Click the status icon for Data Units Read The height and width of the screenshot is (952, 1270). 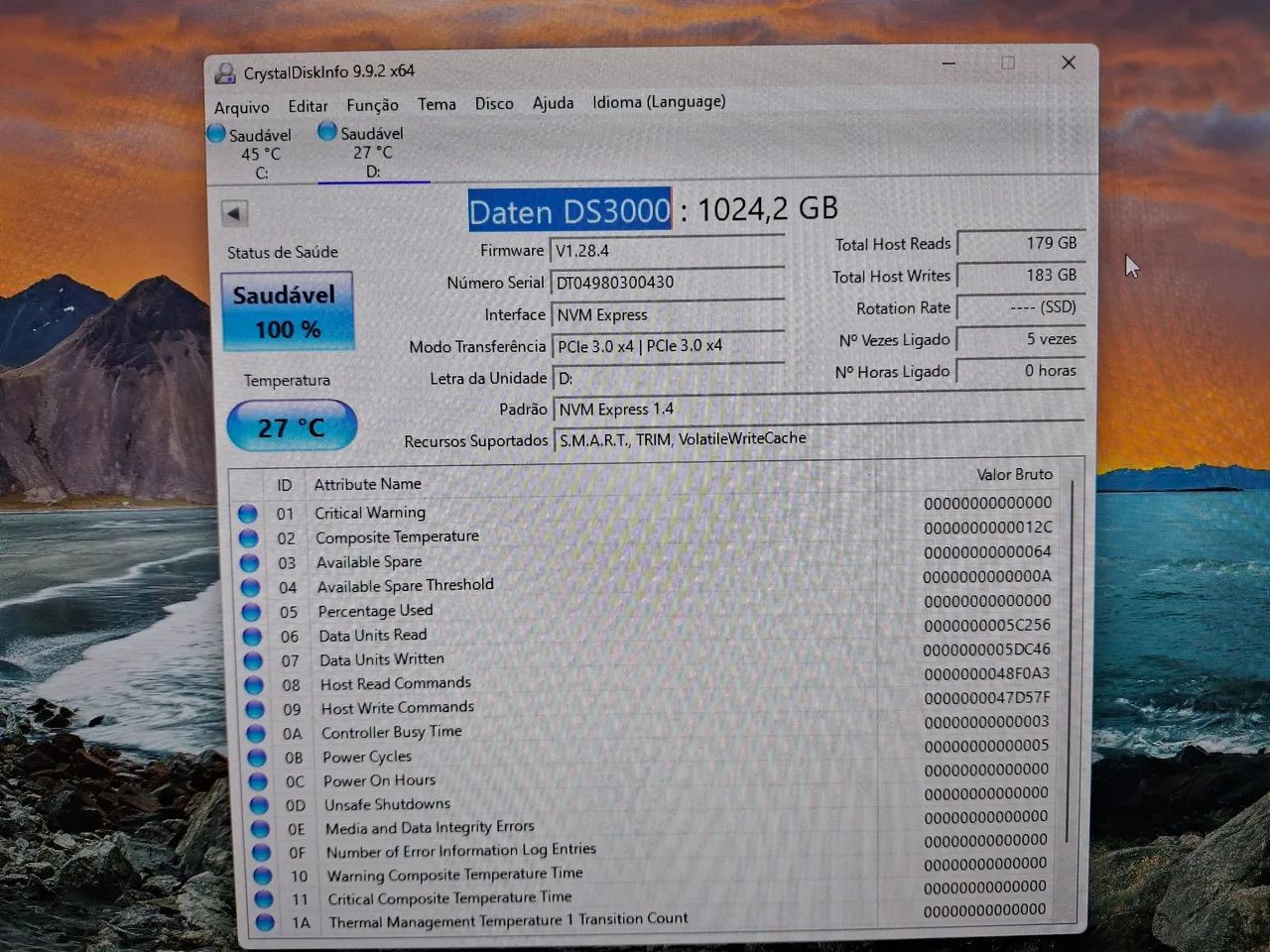pyautogui.click(x=252, y=637)
